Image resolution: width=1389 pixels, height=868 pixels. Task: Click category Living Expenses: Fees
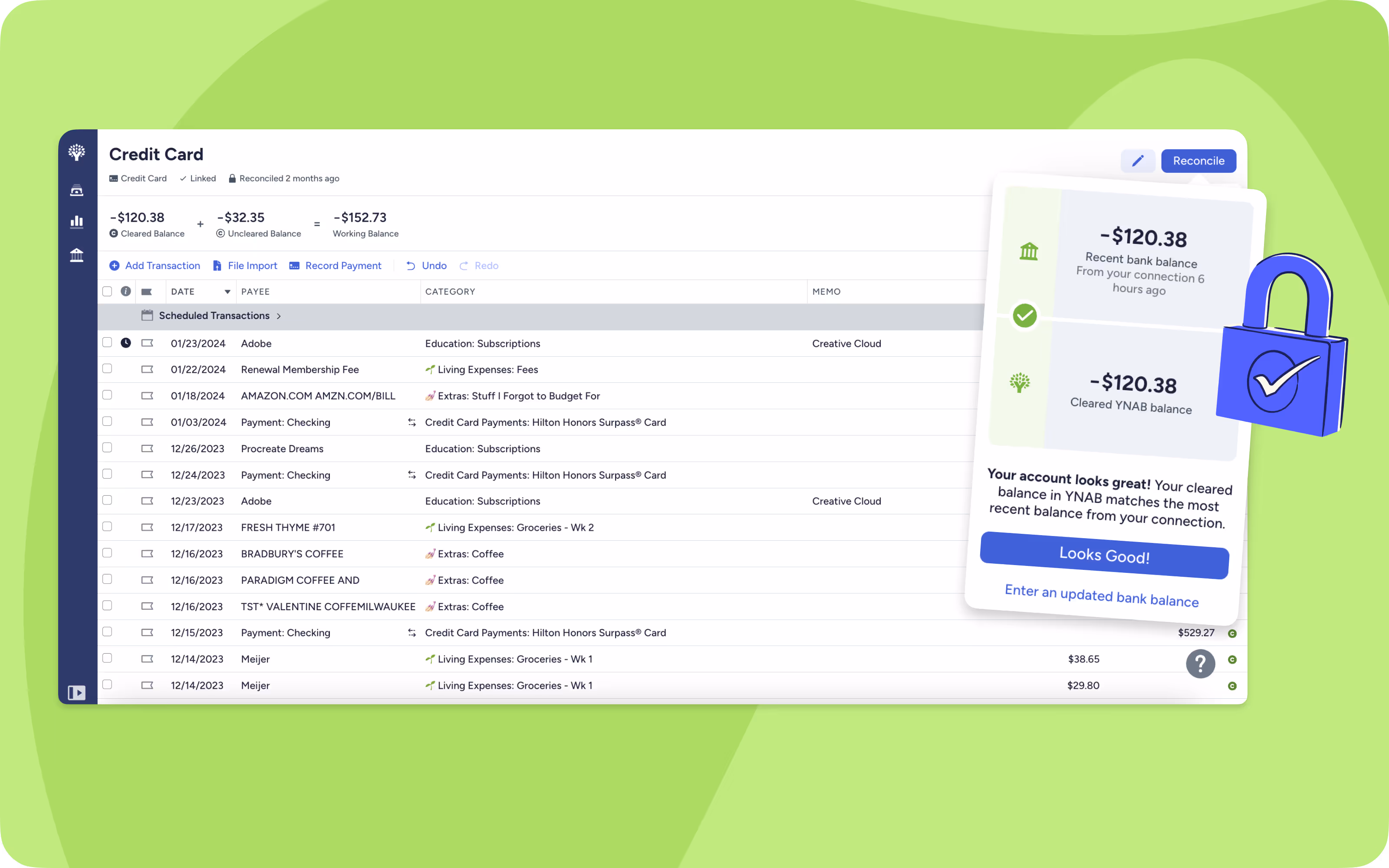(481, 369)
